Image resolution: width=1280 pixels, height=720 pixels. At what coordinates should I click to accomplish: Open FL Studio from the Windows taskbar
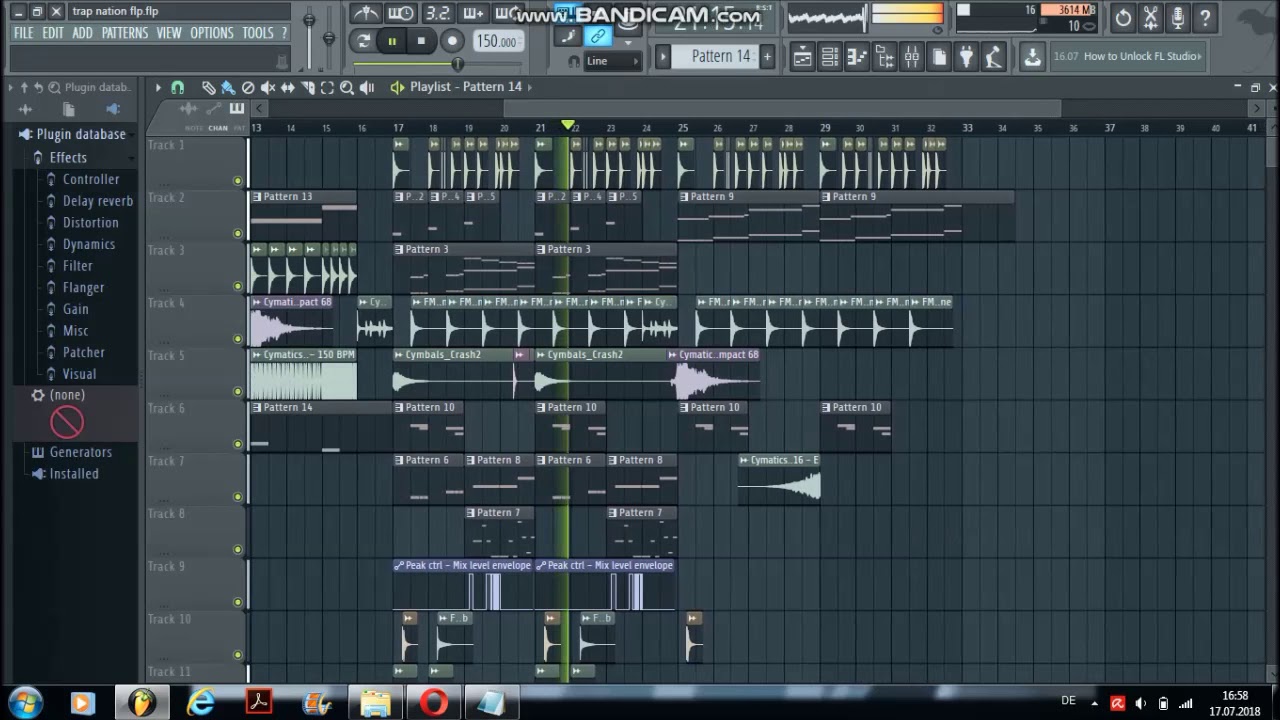coord(142,702)
